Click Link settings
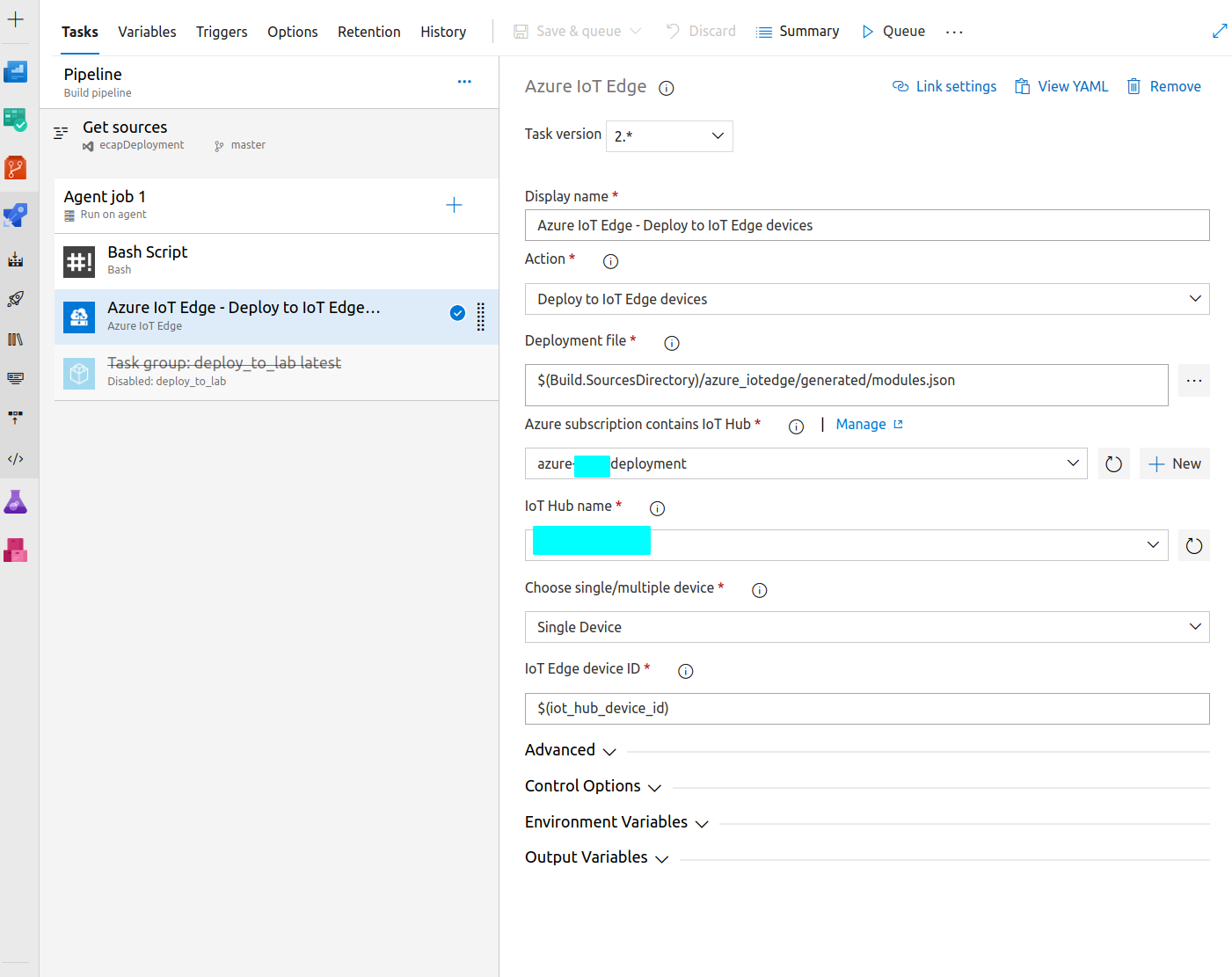Screen dimensions: 1232x977 coord(945,86)
